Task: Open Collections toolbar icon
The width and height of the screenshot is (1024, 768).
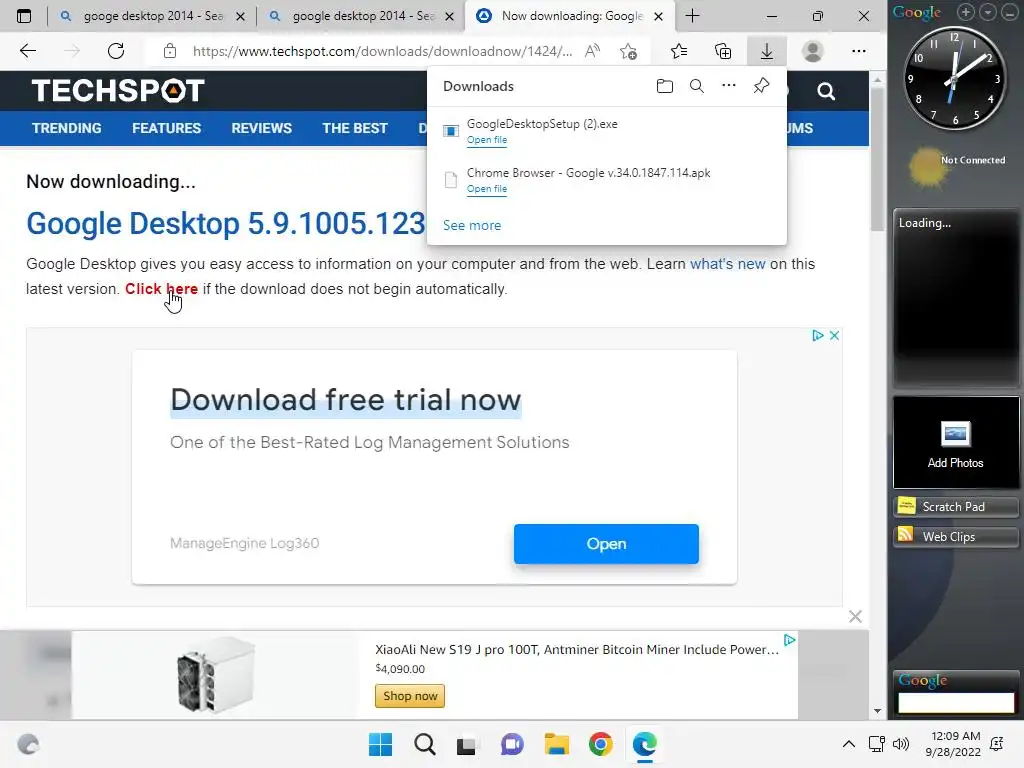Action: (x=723, y=51)
